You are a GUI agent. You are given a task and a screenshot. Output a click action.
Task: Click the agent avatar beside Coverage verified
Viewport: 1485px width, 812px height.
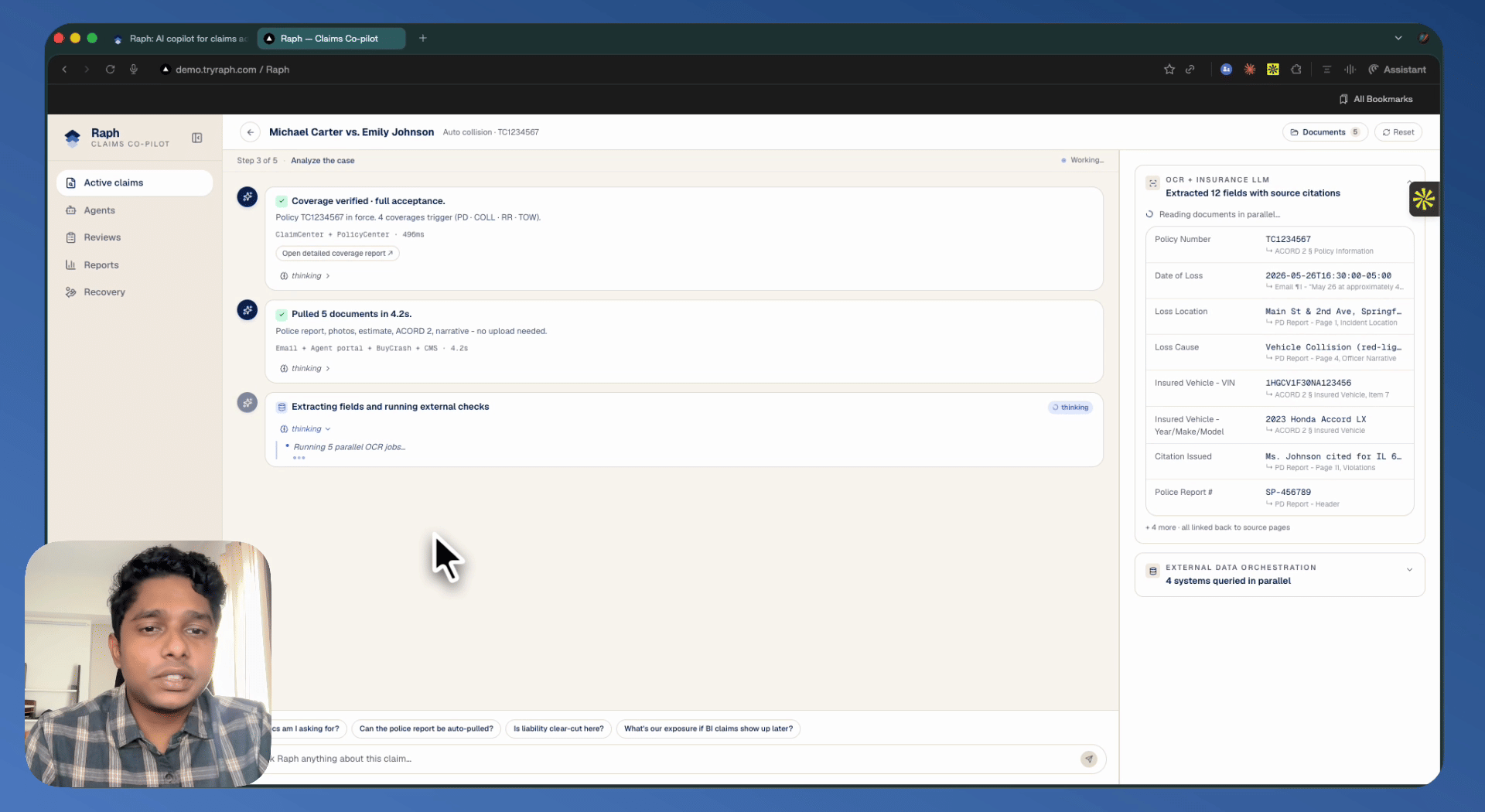coord(247,196)
